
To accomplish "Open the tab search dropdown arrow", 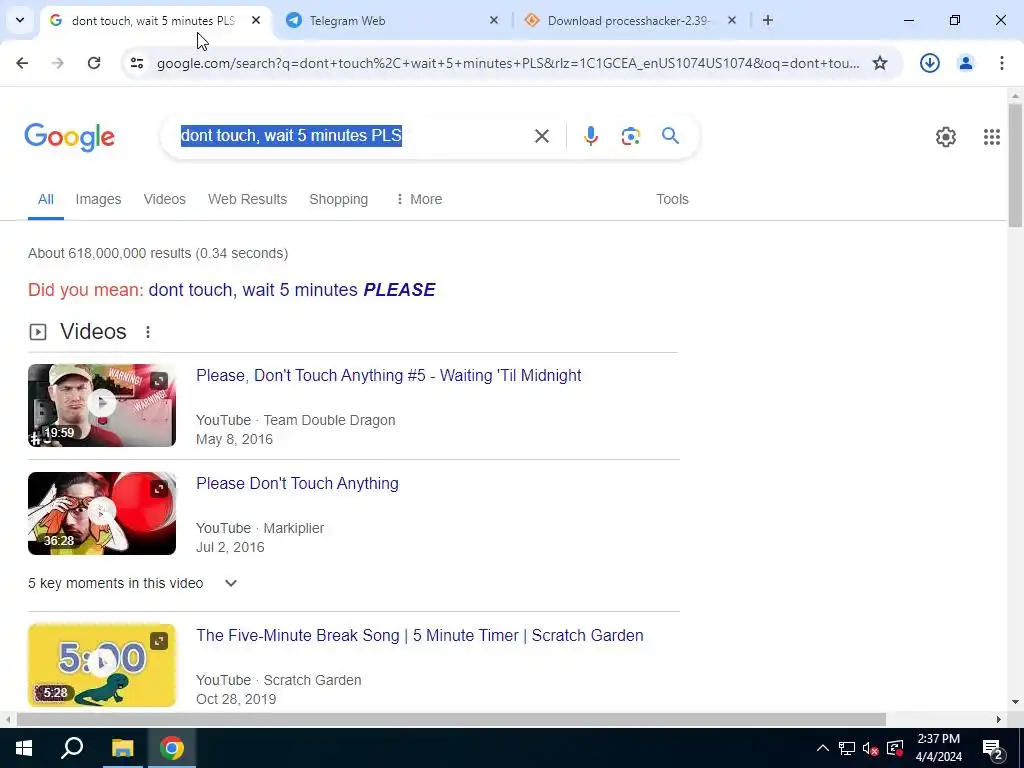I will (20, 20).
